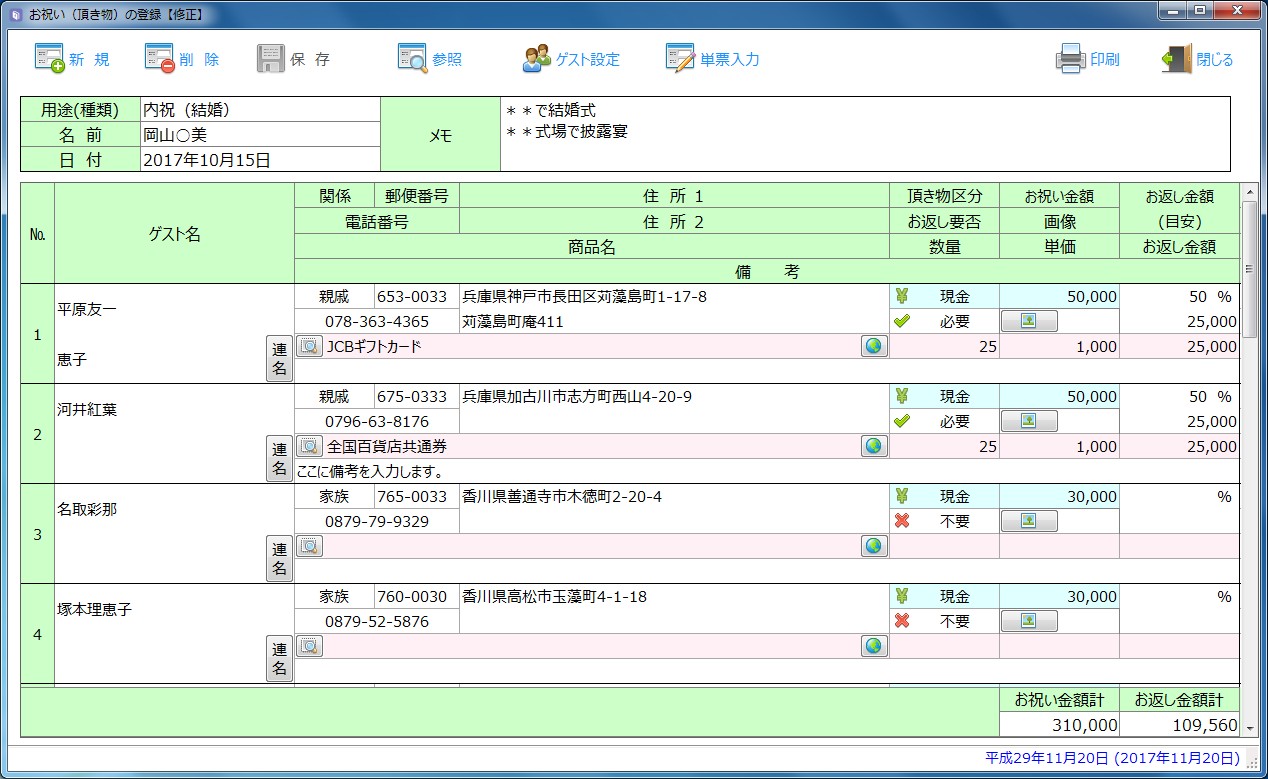Open the 日付 field 2017年10月15日
Viewport: 1268px width, 779px height.
(x=260, y=159)
